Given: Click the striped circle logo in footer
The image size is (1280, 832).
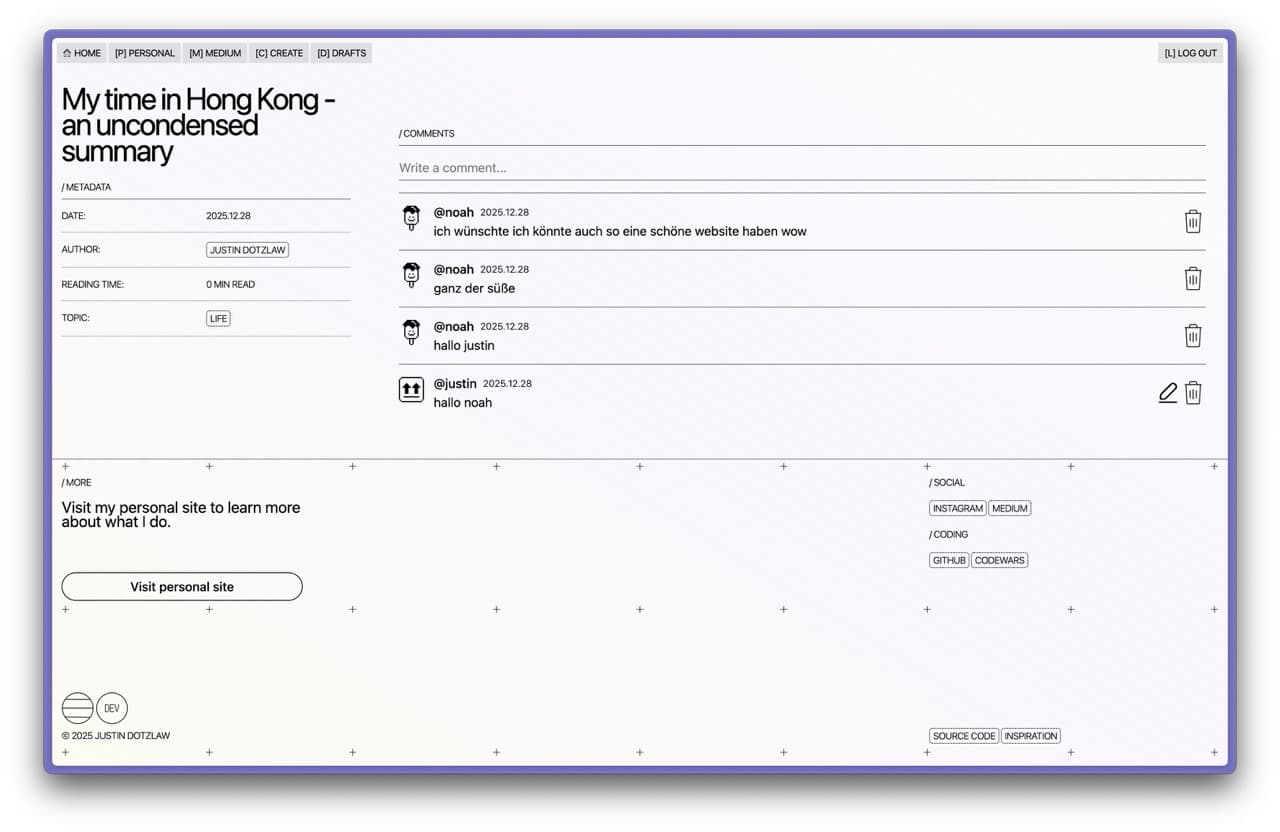Looking at the screenshot, I should click(x=78, y=708).
